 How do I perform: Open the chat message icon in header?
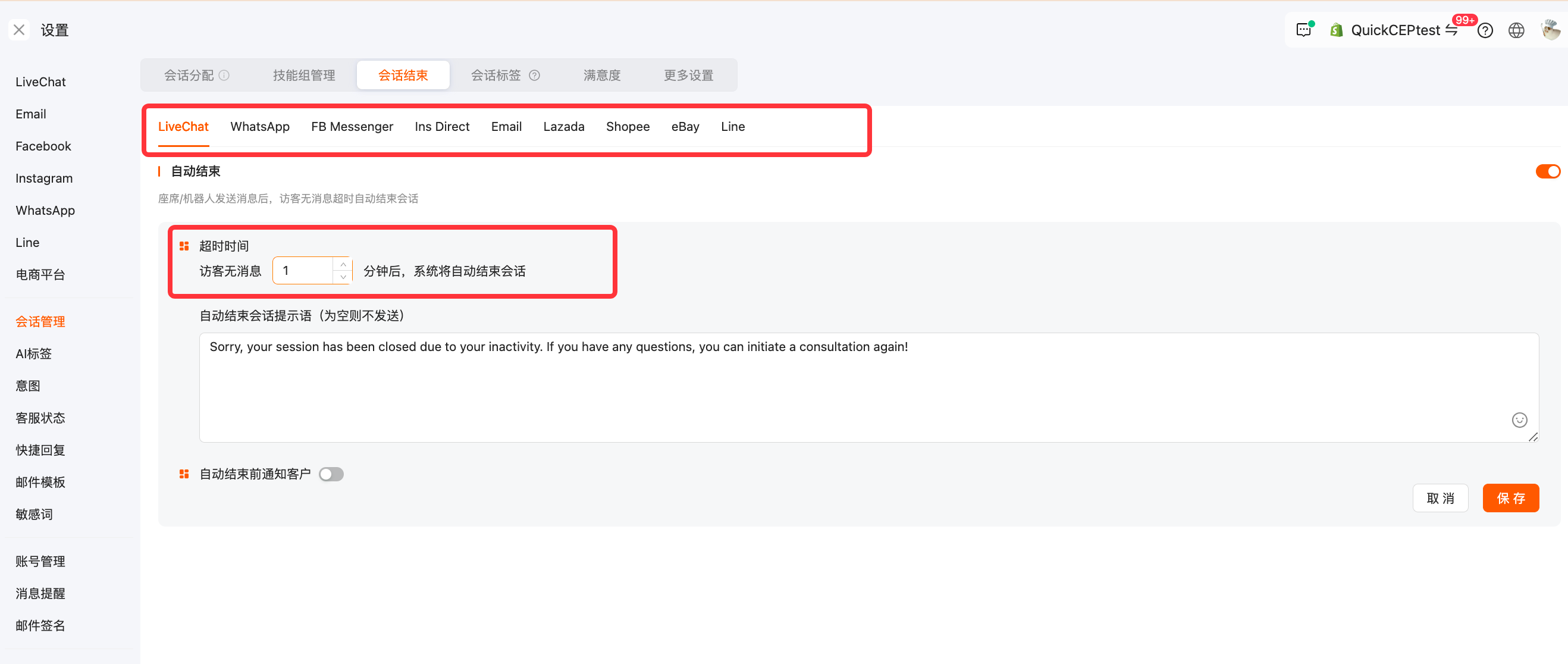coord(1304,30)
